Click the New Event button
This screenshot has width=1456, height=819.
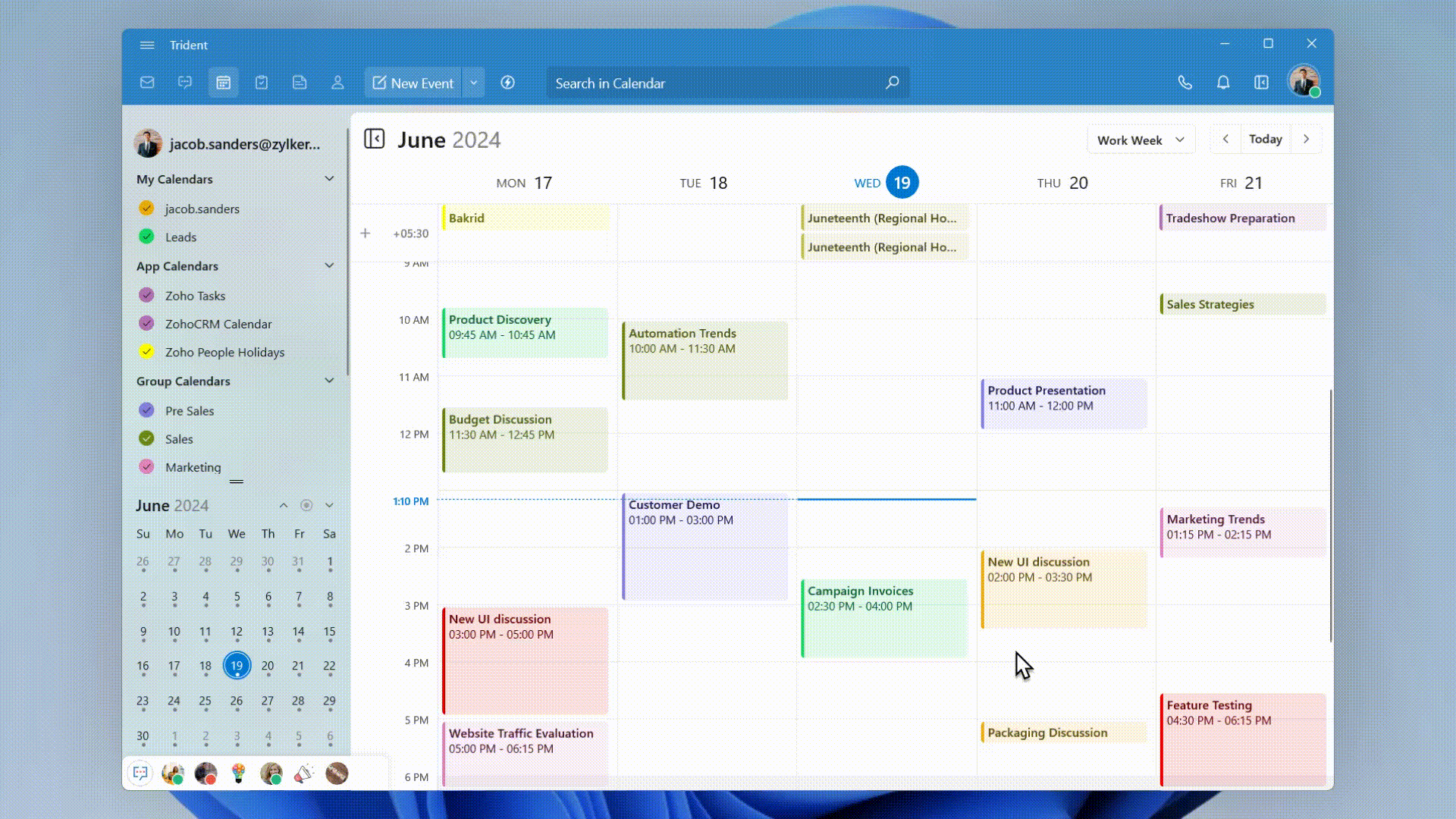(413, 83)
